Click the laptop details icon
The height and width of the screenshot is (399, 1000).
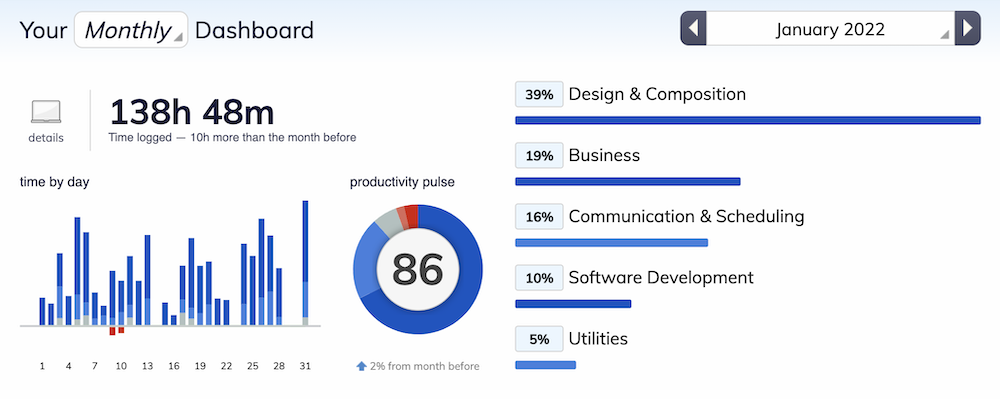(x=46, y=112)
